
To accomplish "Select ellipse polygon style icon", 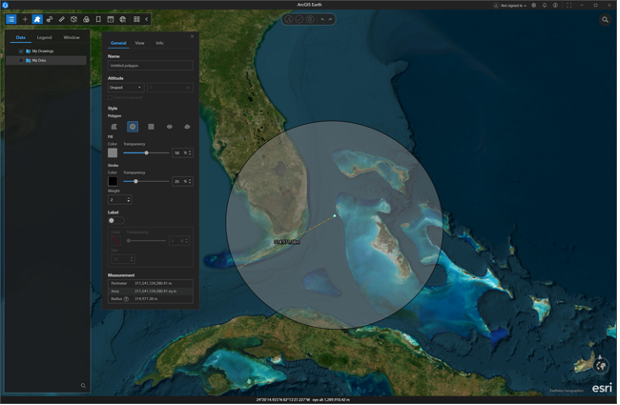I will click(x=170, y=127).
